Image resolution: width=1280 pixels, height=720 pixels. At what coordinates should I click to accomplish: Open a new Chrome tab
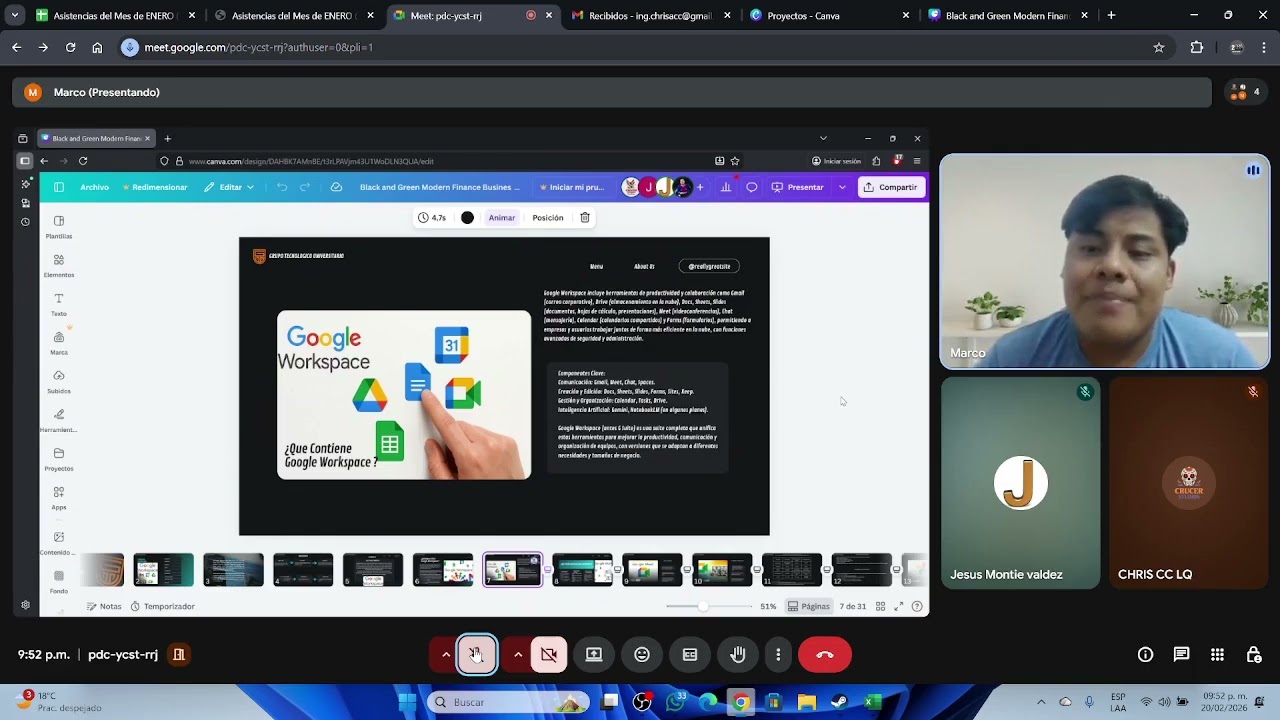click(x=1111, y=15)
